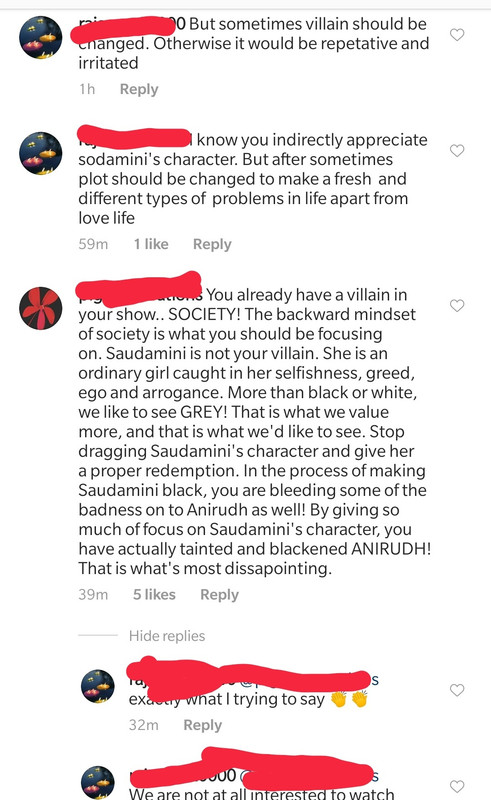
Task: Open mentioned user in 'We are not' reply
Action: click(x=309, y=776)
